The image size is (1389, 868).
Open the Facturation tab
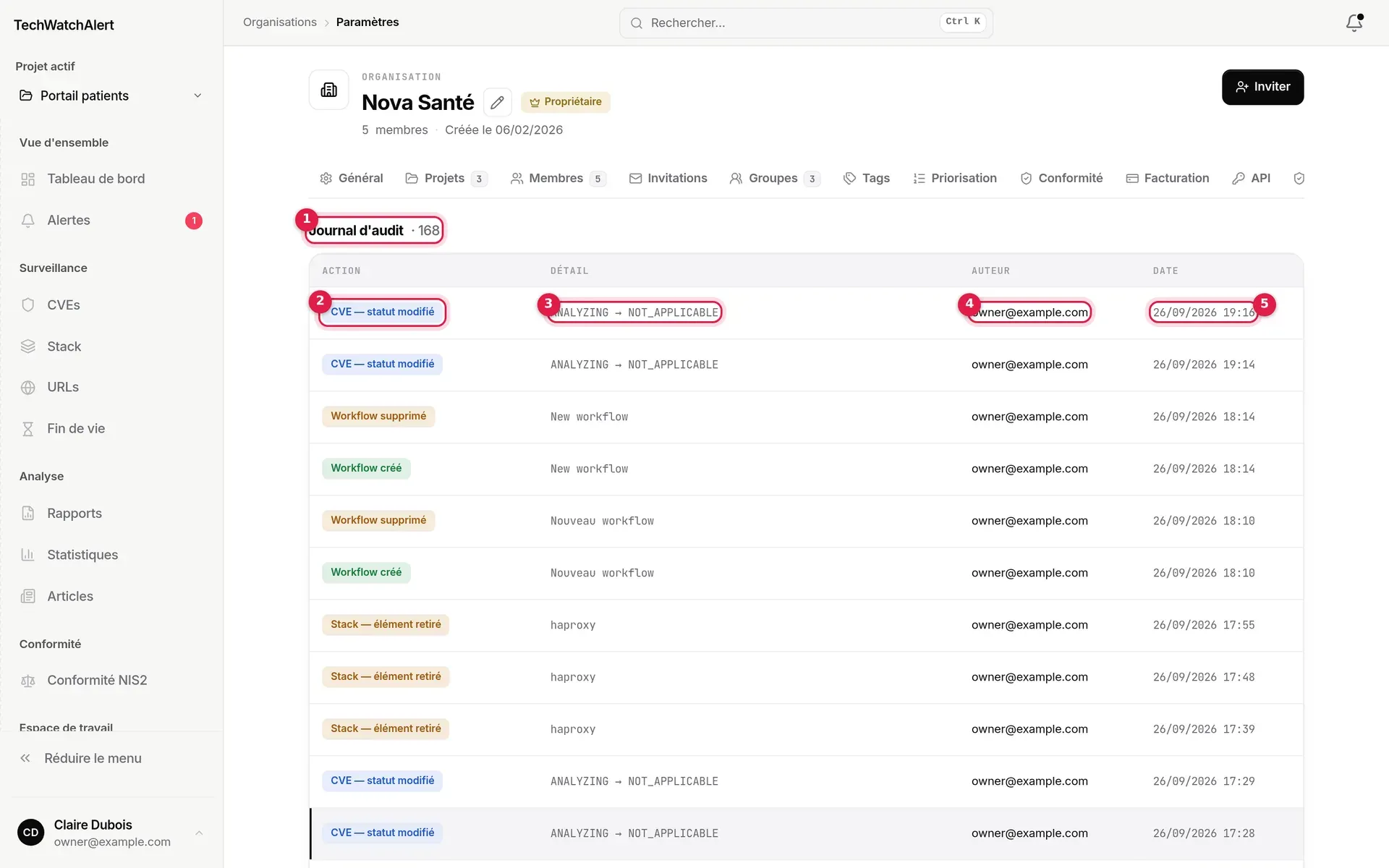[x=1168, y=179]
